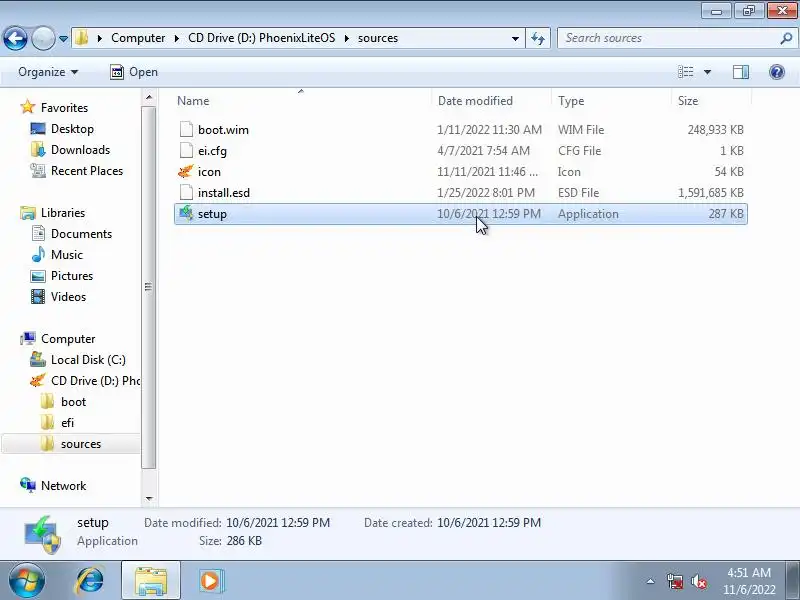Click the navigation pane scroll up arrow
Image resolution: width=800 pixels, height=600 pixels.
[x=148, y=97]
